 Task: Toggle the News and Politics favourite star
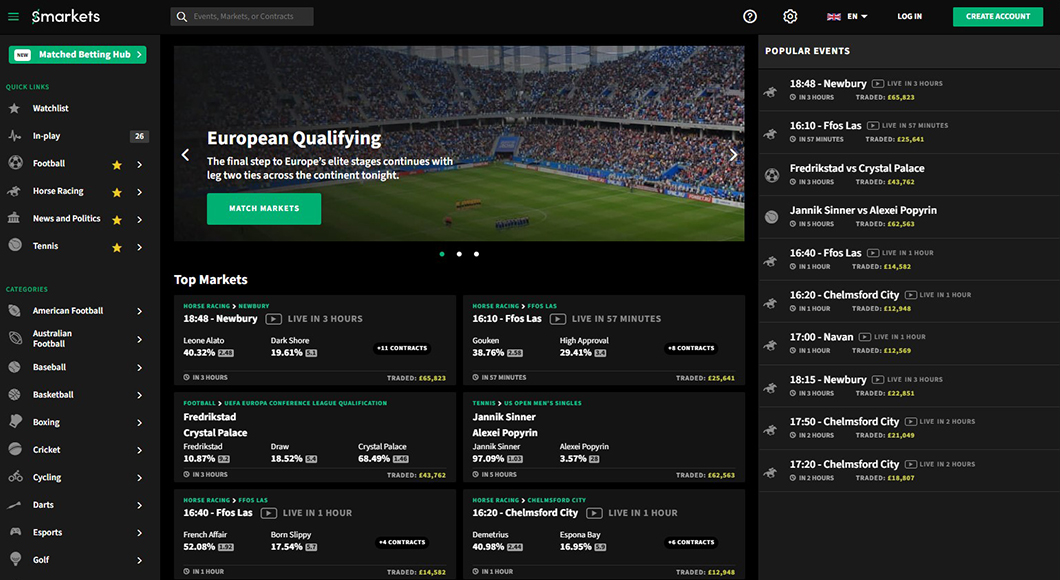click(x=117, y=220)
